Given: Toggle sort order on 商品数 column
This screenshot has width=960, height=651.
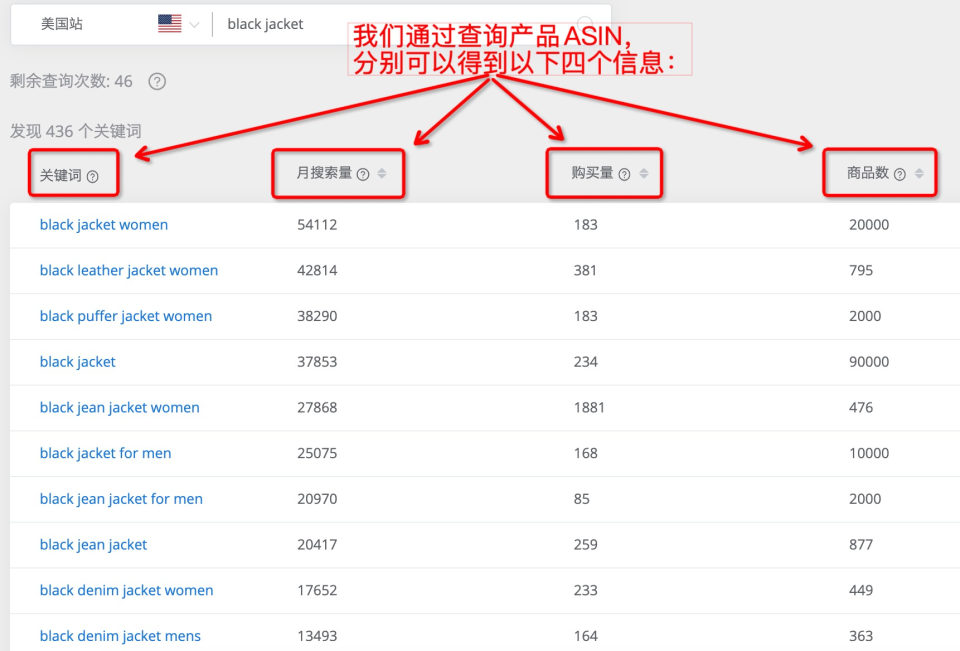Looking at the screenshot, I should click(917, 174).
